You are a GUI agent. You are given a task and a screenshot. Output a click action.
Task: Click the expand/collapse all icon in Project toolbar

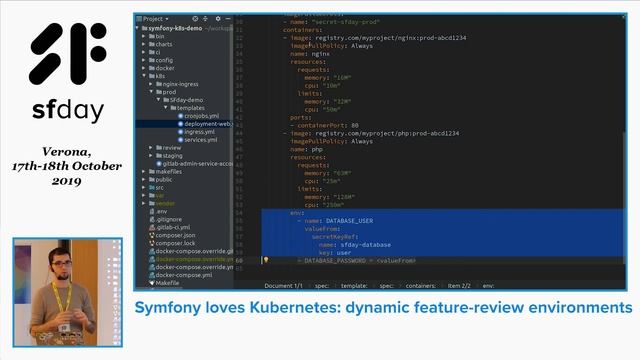pyautogui.click(x=205, y=19)
